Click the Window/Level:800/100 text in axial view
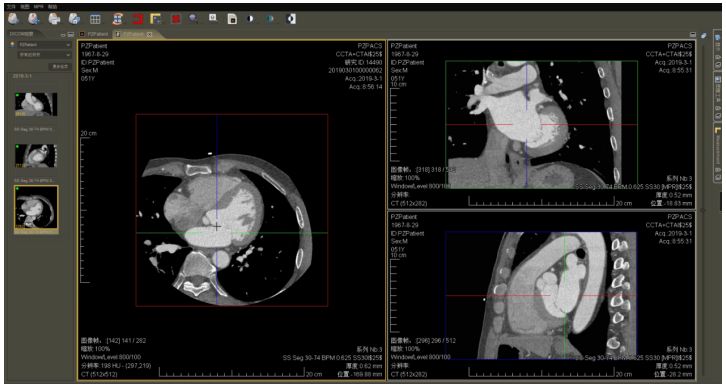 click(x=111, y=357)
